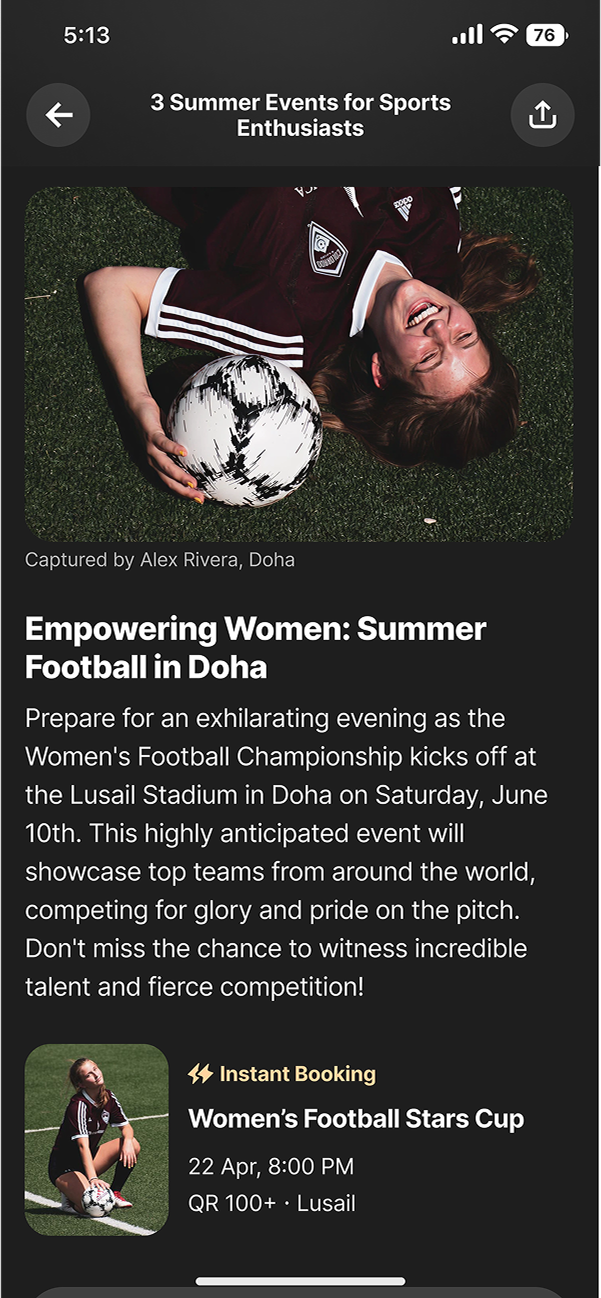The width and height of the screenshot is (601, 1298).
Task: Open the large football player photo
Action: click(x=299, y=364)
